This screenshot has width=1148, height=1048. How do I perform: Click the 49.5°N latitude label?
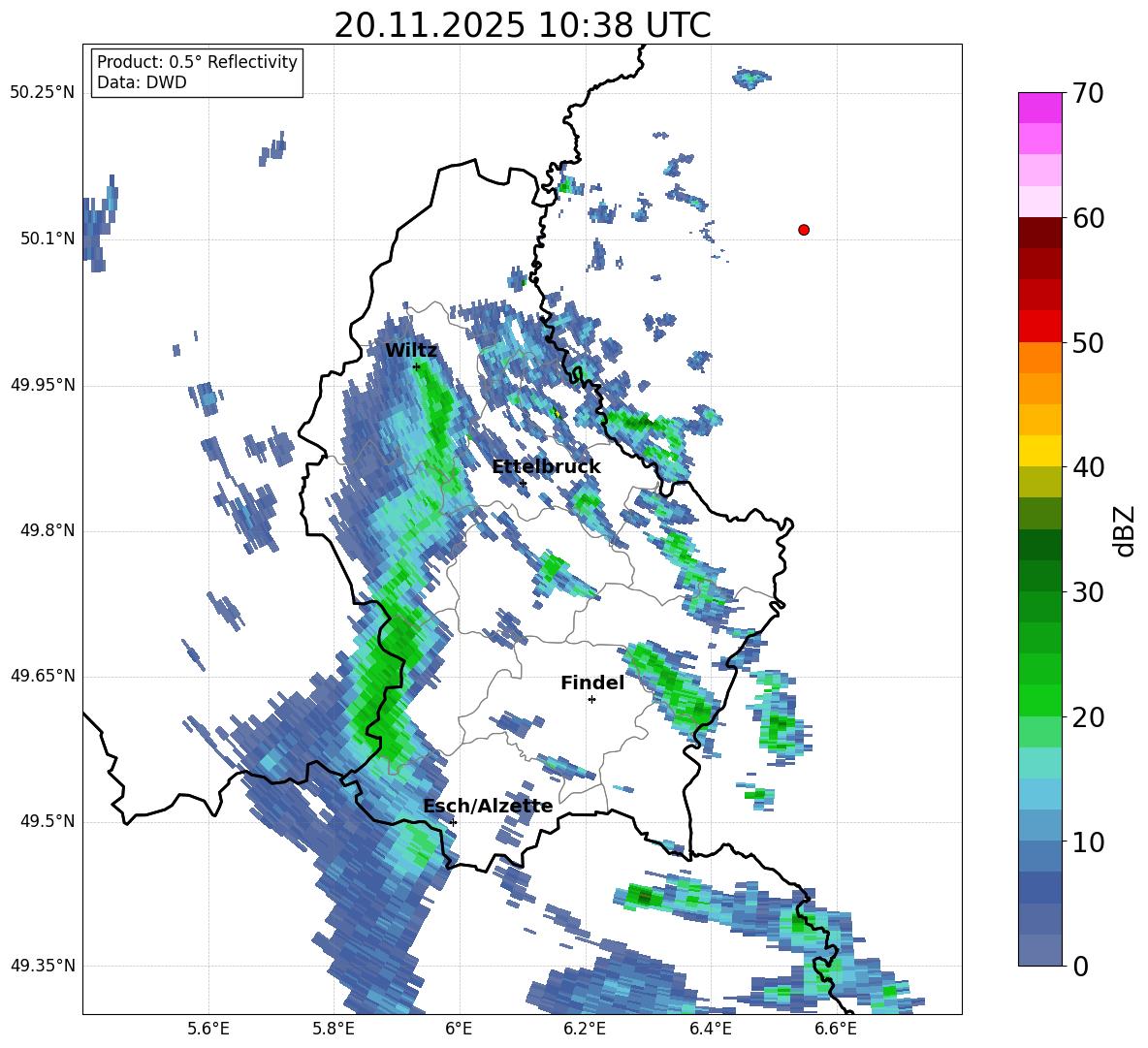coord(47,821)
